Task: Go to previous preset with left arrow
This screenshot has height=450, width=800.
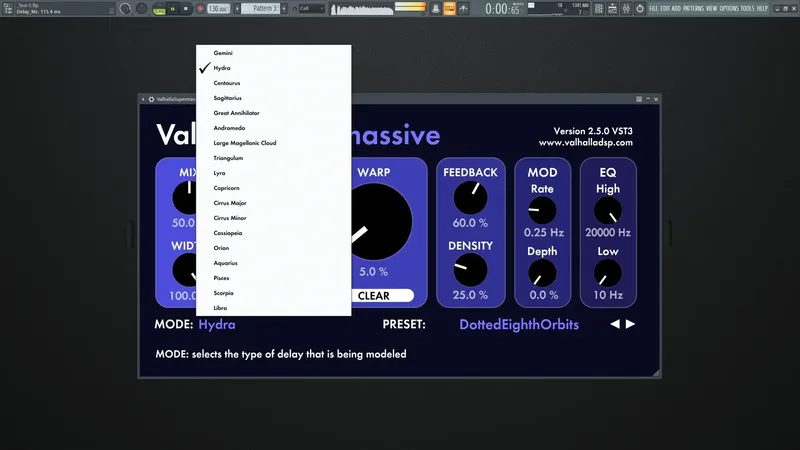Action: pos(615,324)
